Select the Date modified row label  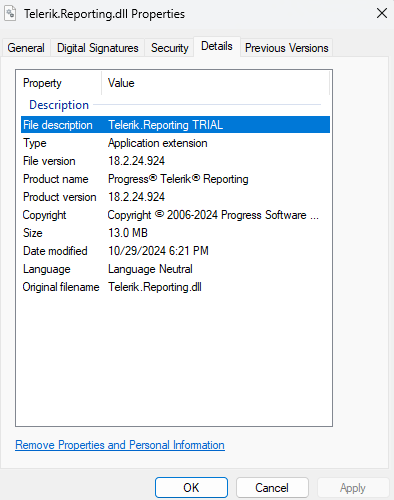point(55,251)
